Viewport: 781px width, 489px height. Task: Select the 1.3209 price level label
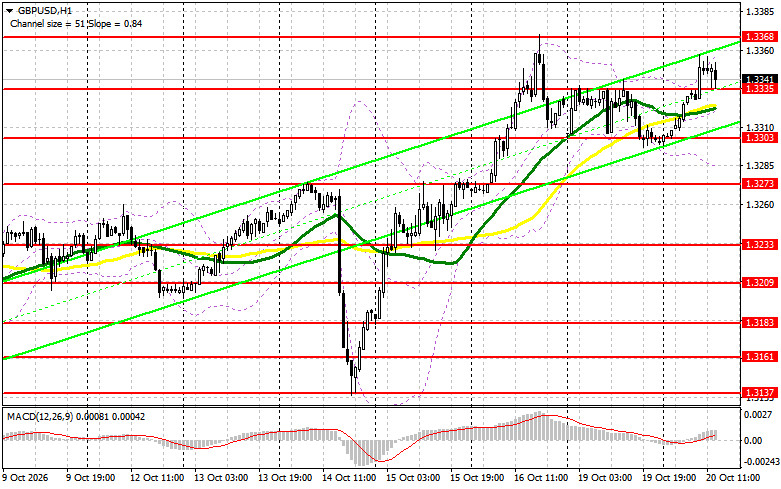759,283
